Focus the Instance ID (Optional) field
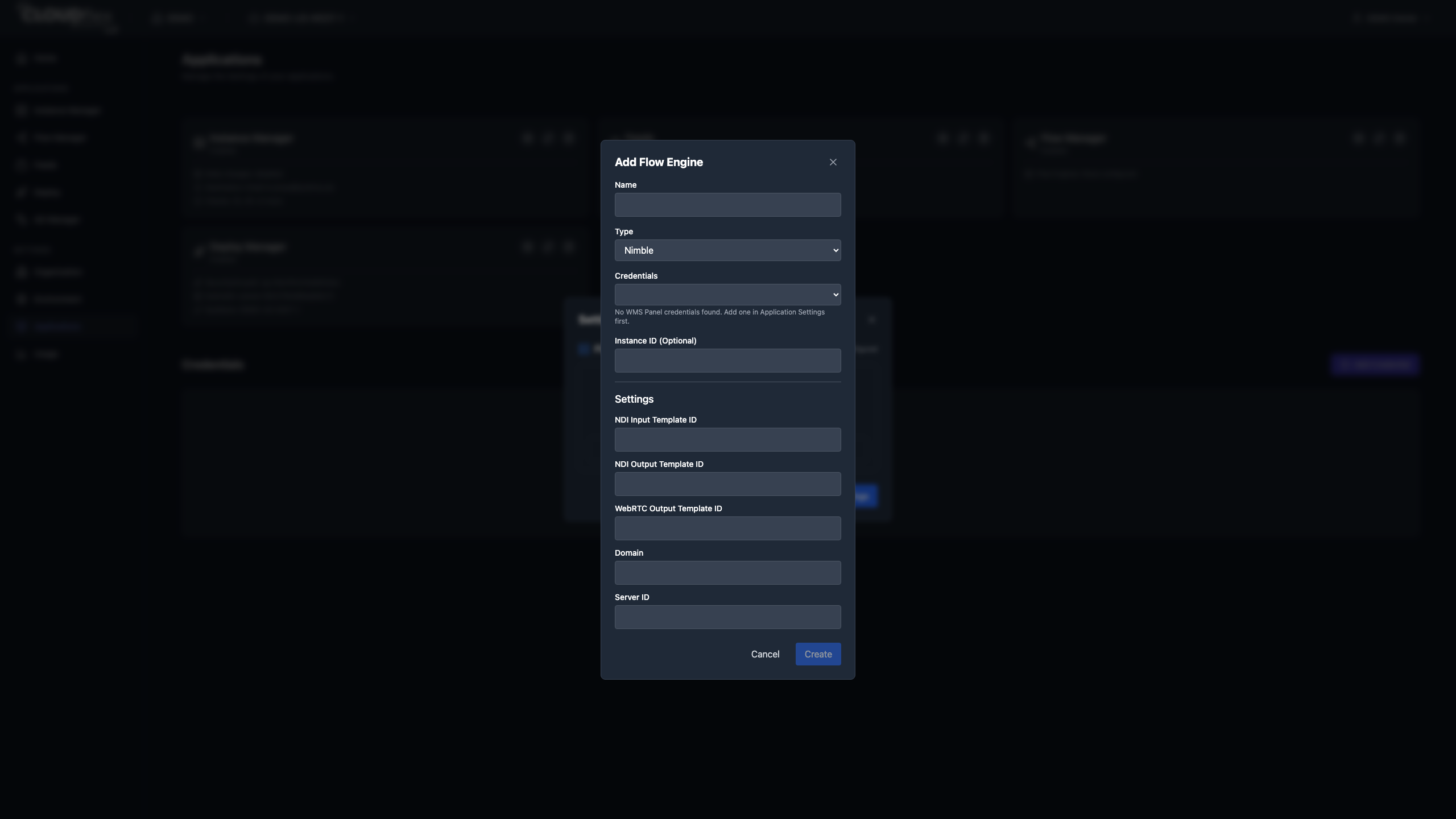The height and width of the screenshot is (819, 1456). tap(727, 361)
